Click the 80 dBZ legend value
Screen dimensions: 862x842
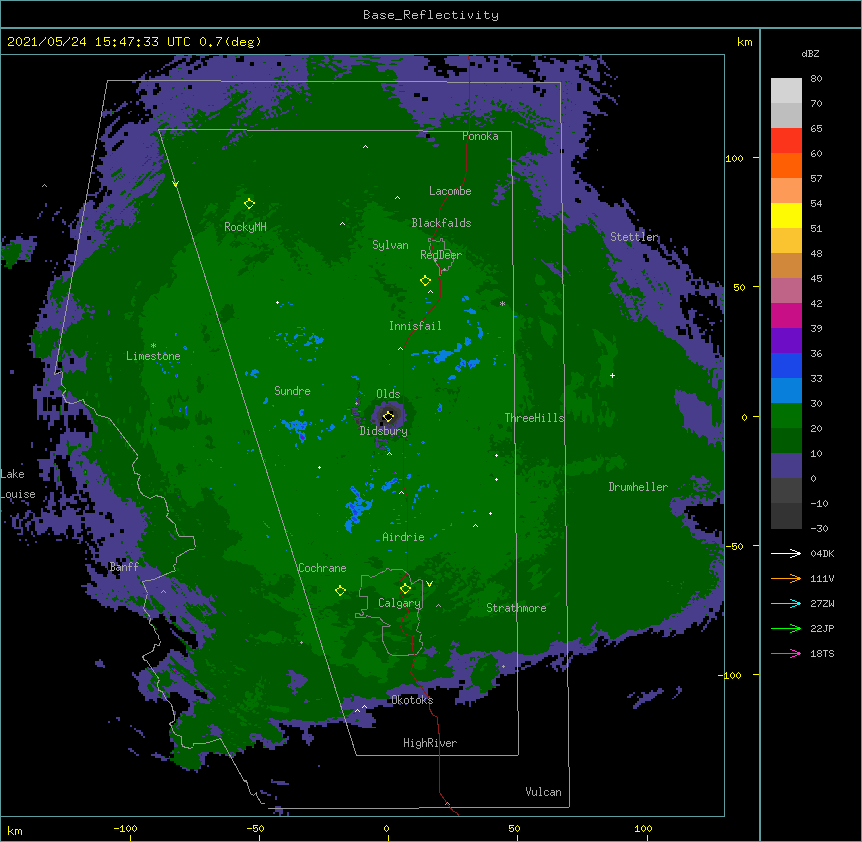pos(816,79)
